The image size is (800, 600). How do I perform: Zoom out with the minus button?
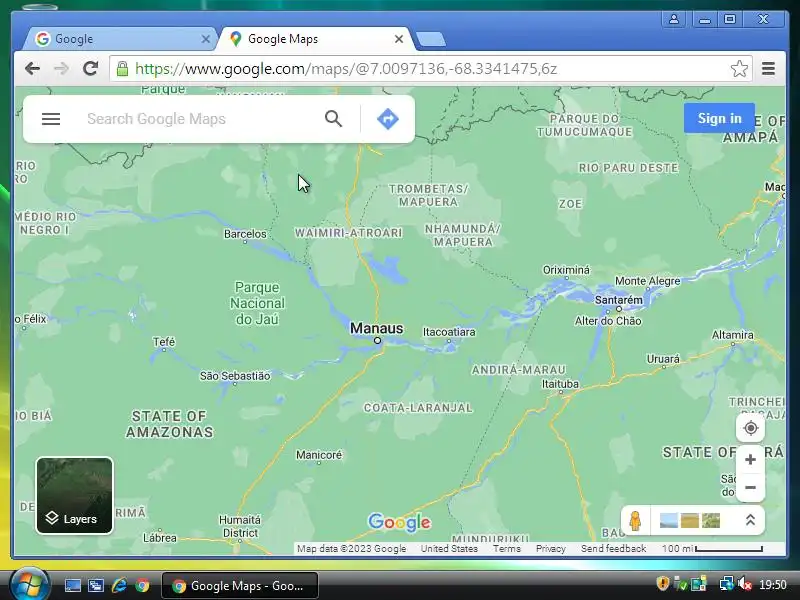(751, 488)
